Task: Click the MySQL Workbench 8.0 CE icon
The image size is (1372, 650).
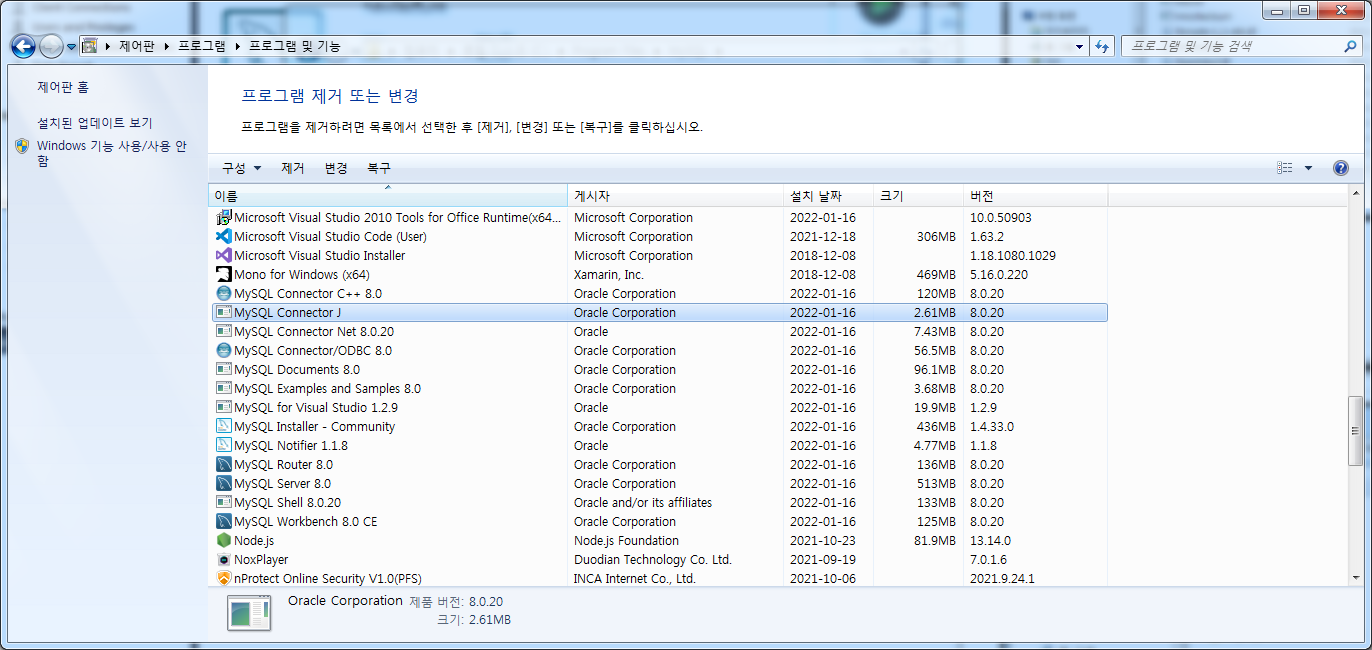Action: tap(224, 522)
